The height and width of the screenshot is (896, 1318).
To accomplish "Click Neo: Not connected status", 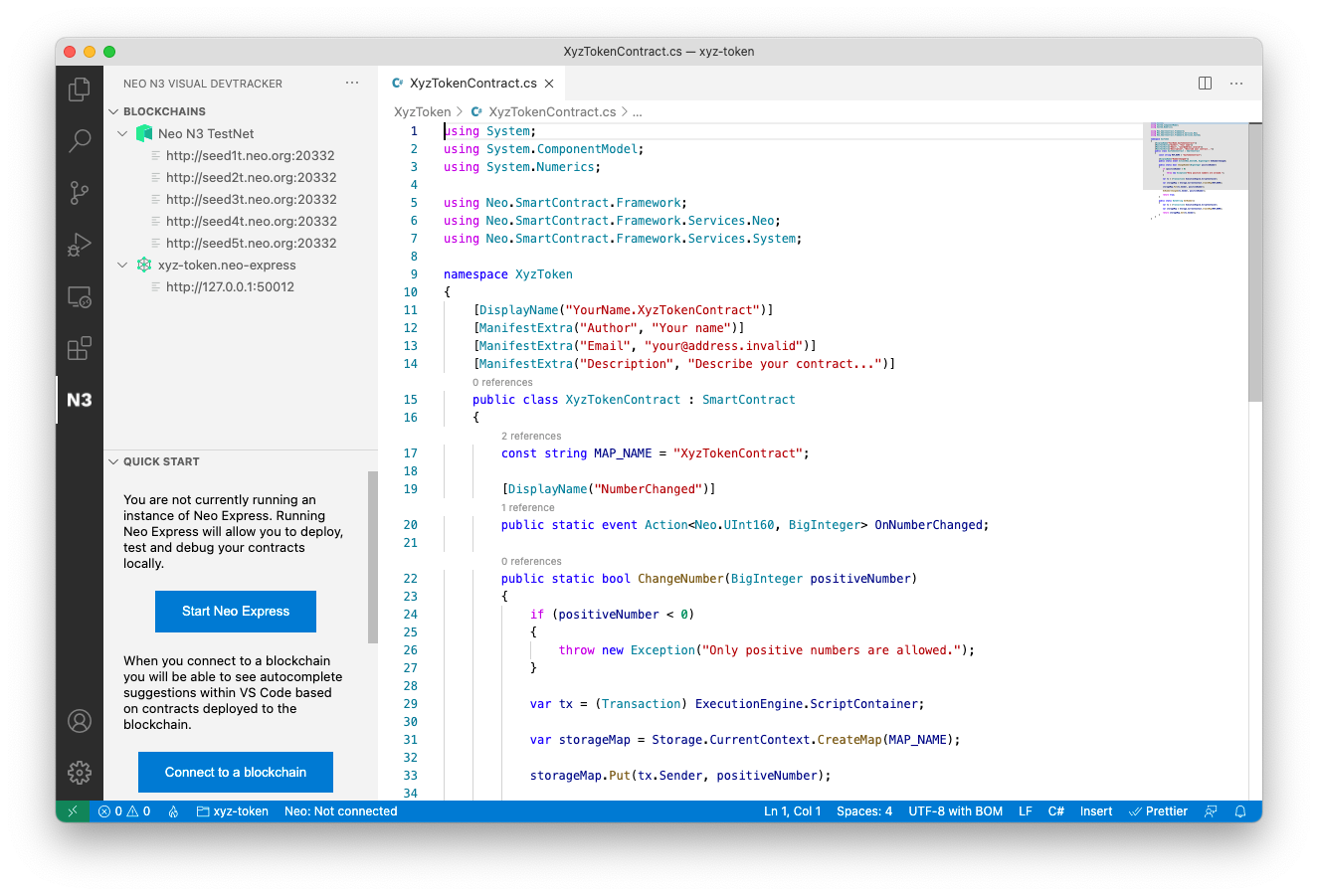I will tap(341, 811).
